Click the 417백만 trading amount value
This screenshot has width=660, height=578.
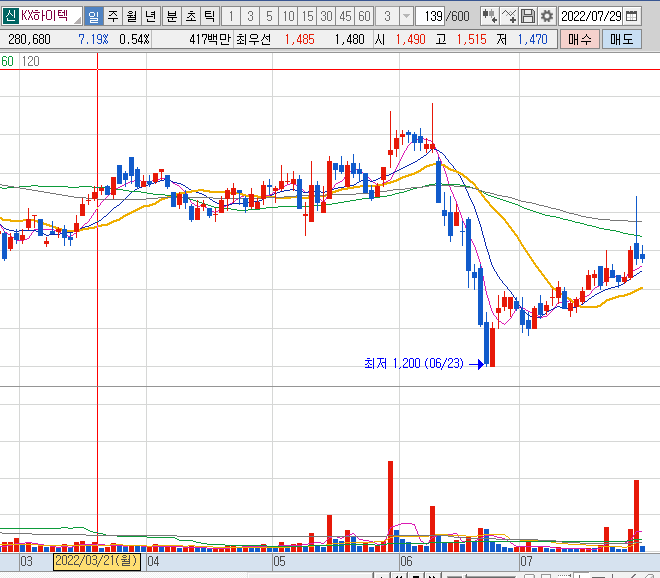pos(210,40)
